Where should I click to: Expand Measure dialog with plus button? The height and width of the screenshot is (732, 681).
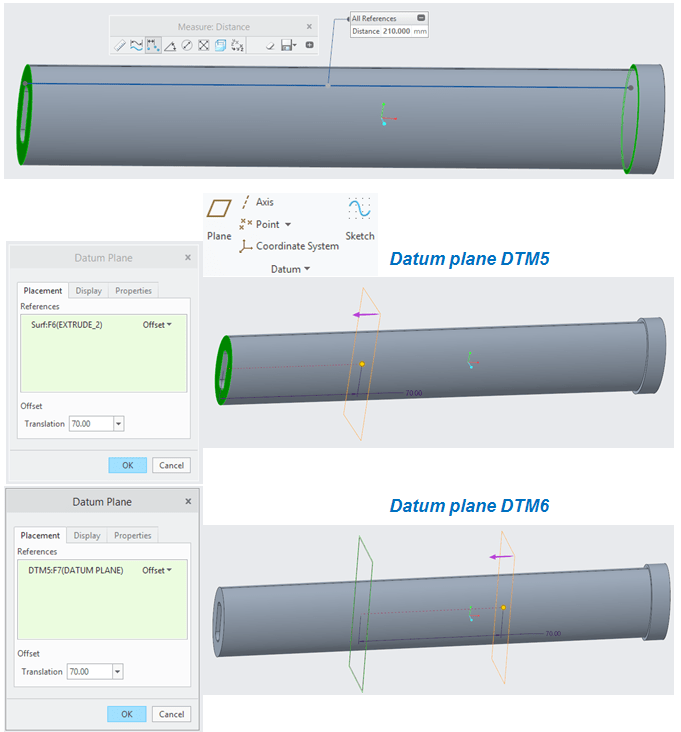(x=309, y=45)
